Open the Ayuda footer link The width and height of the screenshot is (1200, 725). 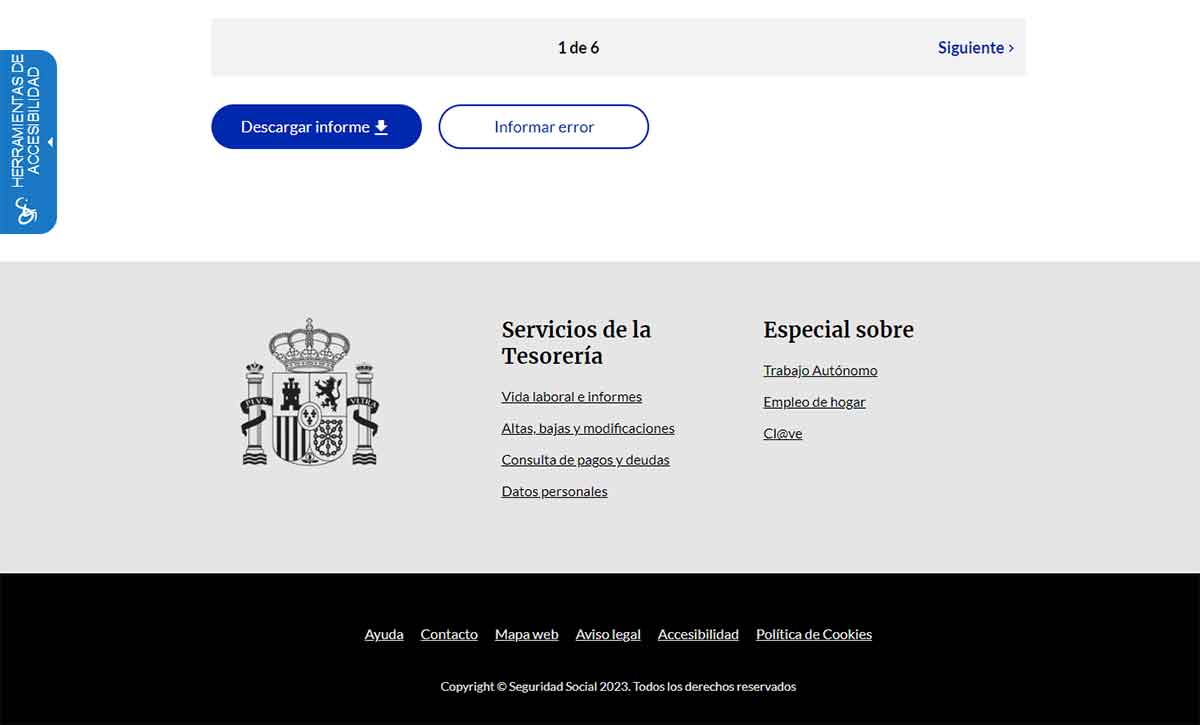tap(384, 634)
